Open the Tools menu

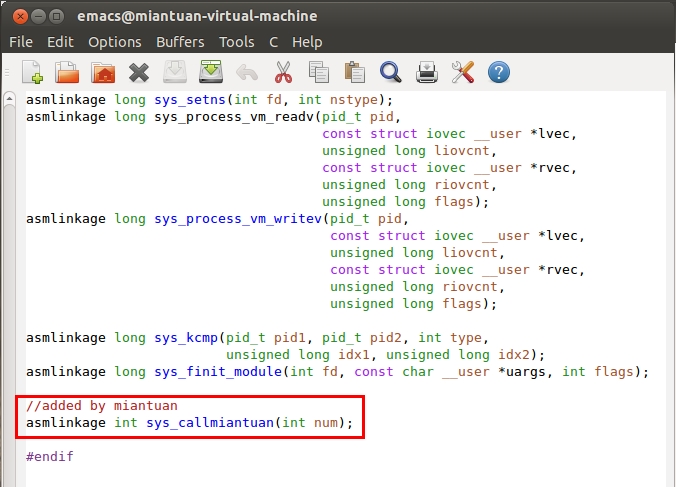237,42
